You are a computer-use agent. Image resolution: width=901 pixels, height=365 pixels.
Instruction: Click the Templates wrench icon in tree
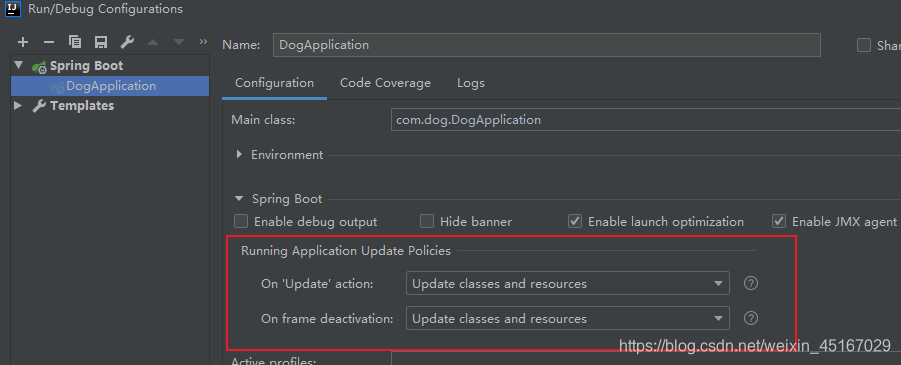pos(39,106)
